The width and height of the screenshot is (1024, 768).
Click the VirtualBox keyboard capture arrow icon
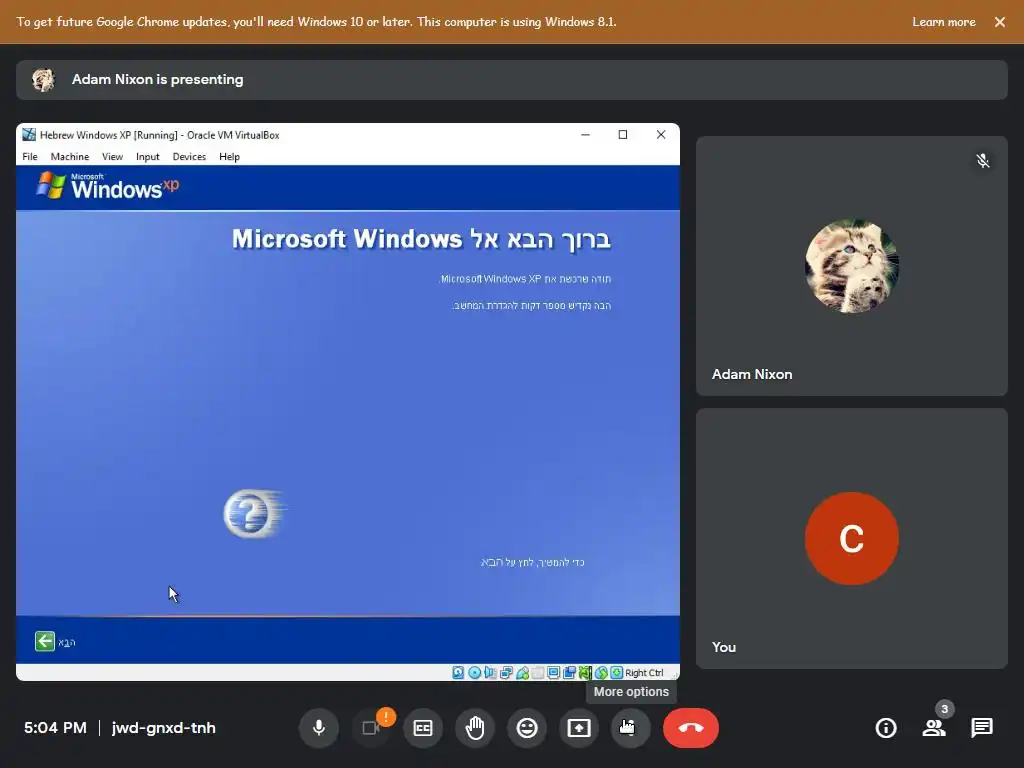pyautogui.click(x=616, y=673)
